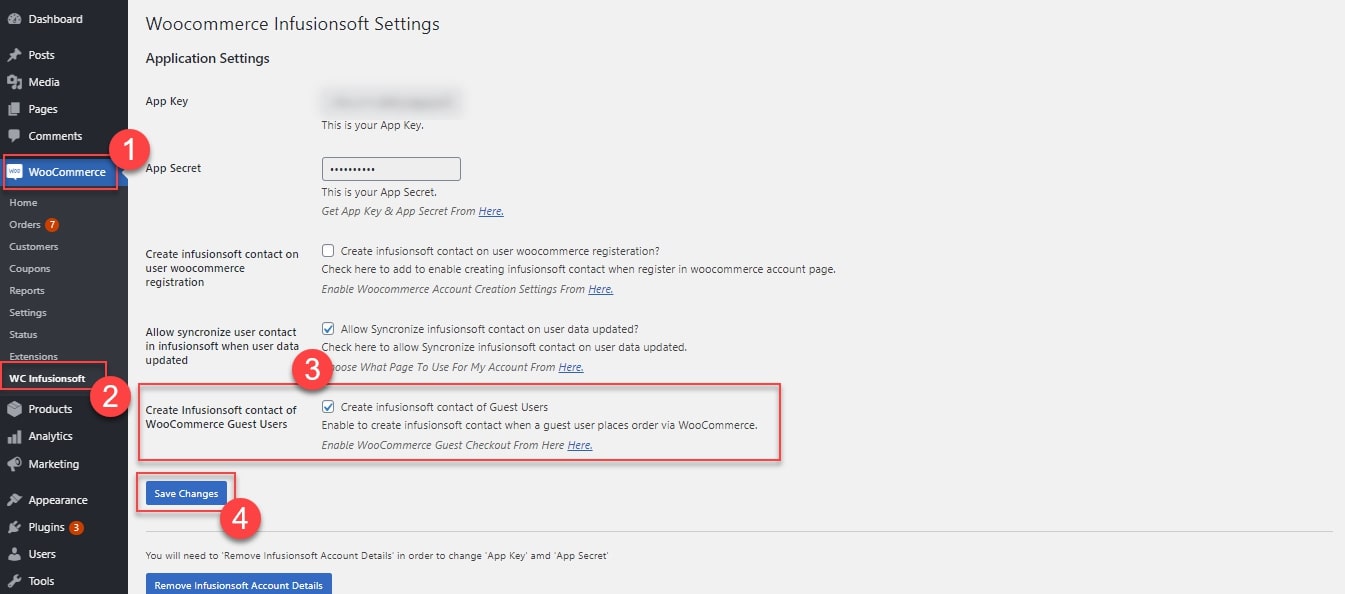Click the WooCommerce logo icon
The height and width of the screenshot is (594, 1345).
pos(15,172)
